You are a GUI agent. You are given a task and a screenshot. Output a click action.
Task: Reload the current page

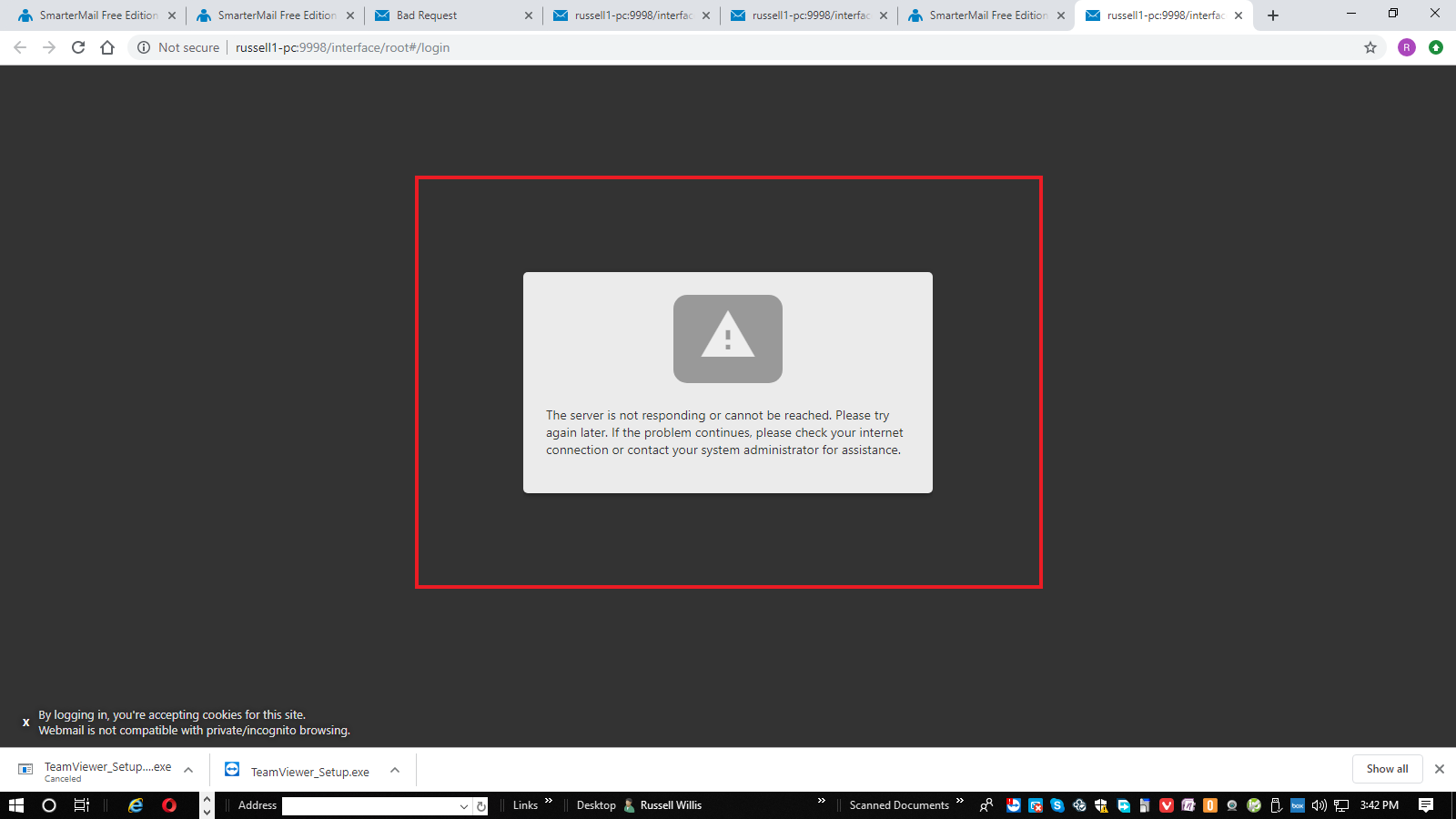coord(78,47)
